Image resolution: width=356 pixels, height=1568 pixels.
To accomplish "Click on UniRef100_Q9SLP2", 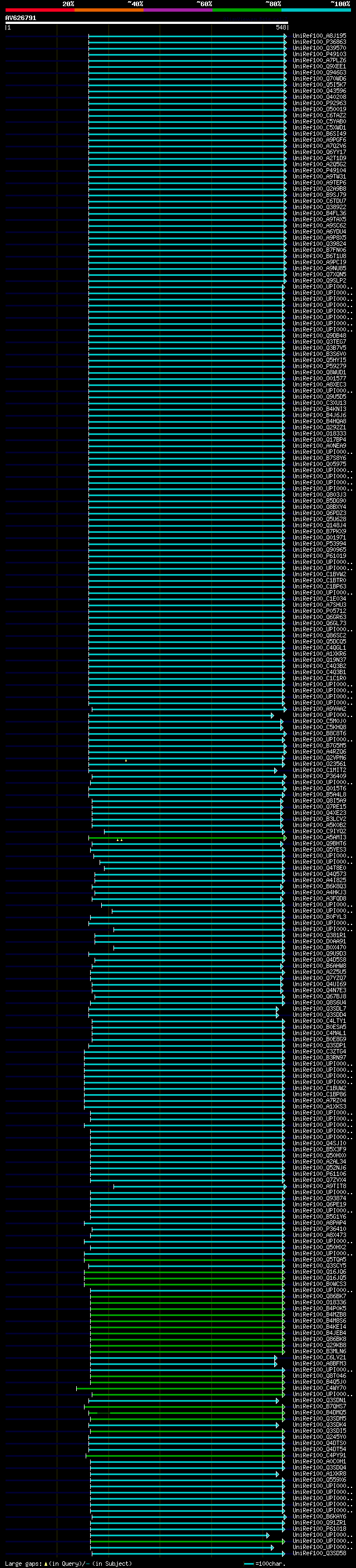I will pyautogui.click(x=319, y=280).
